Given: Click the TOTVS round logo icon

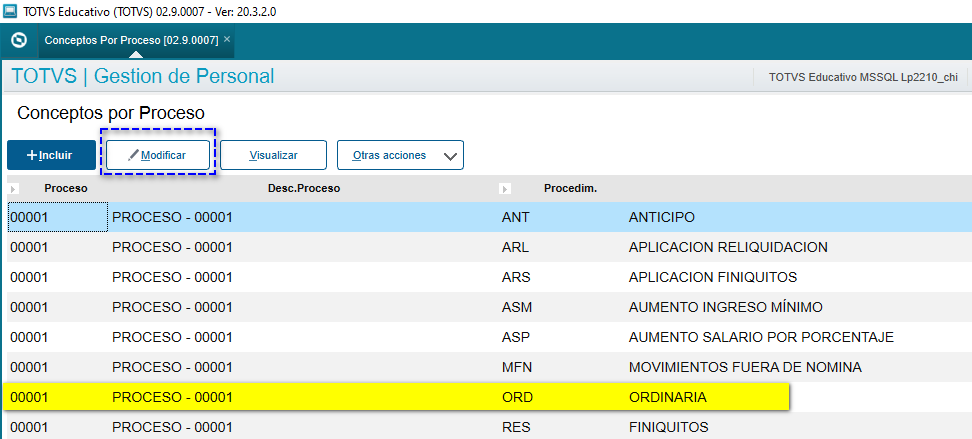Looking at the screenshot, I should pos(18,41).
